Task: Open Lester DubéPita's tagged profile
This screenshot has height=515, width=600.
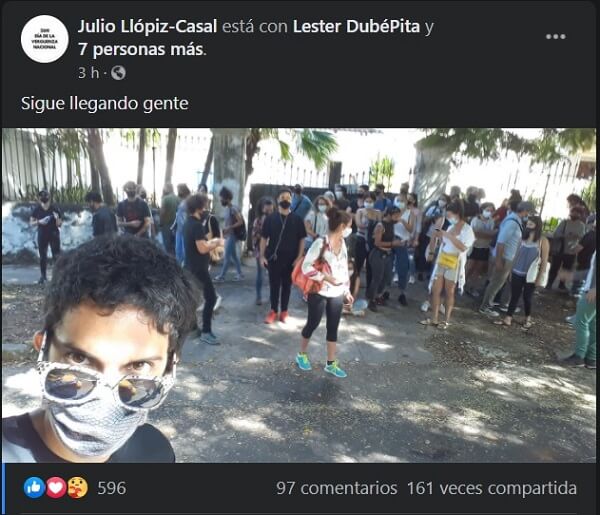Action: coord(356,26)
